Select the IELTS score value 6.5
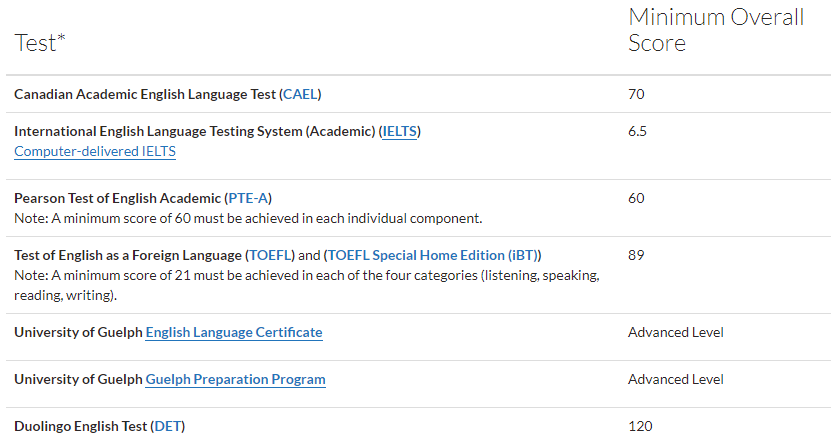Image resolution: width=831 pixels, height=440 pixels. tap(638, 131)
